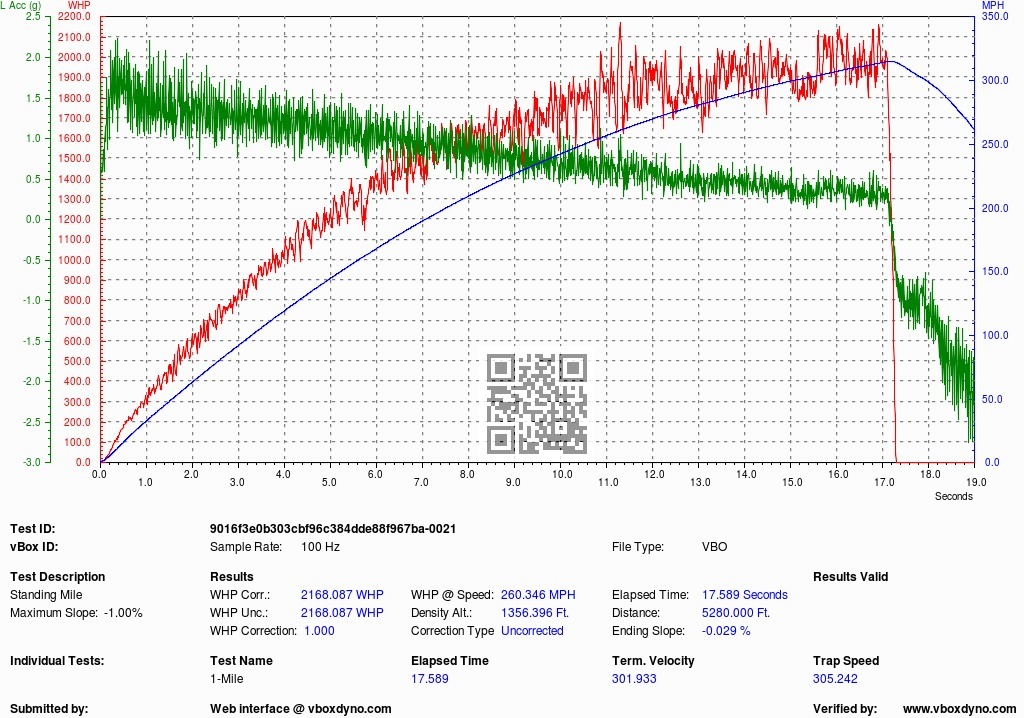Click the Density Alt. 1356.396 Ft. value

[535, 613]
